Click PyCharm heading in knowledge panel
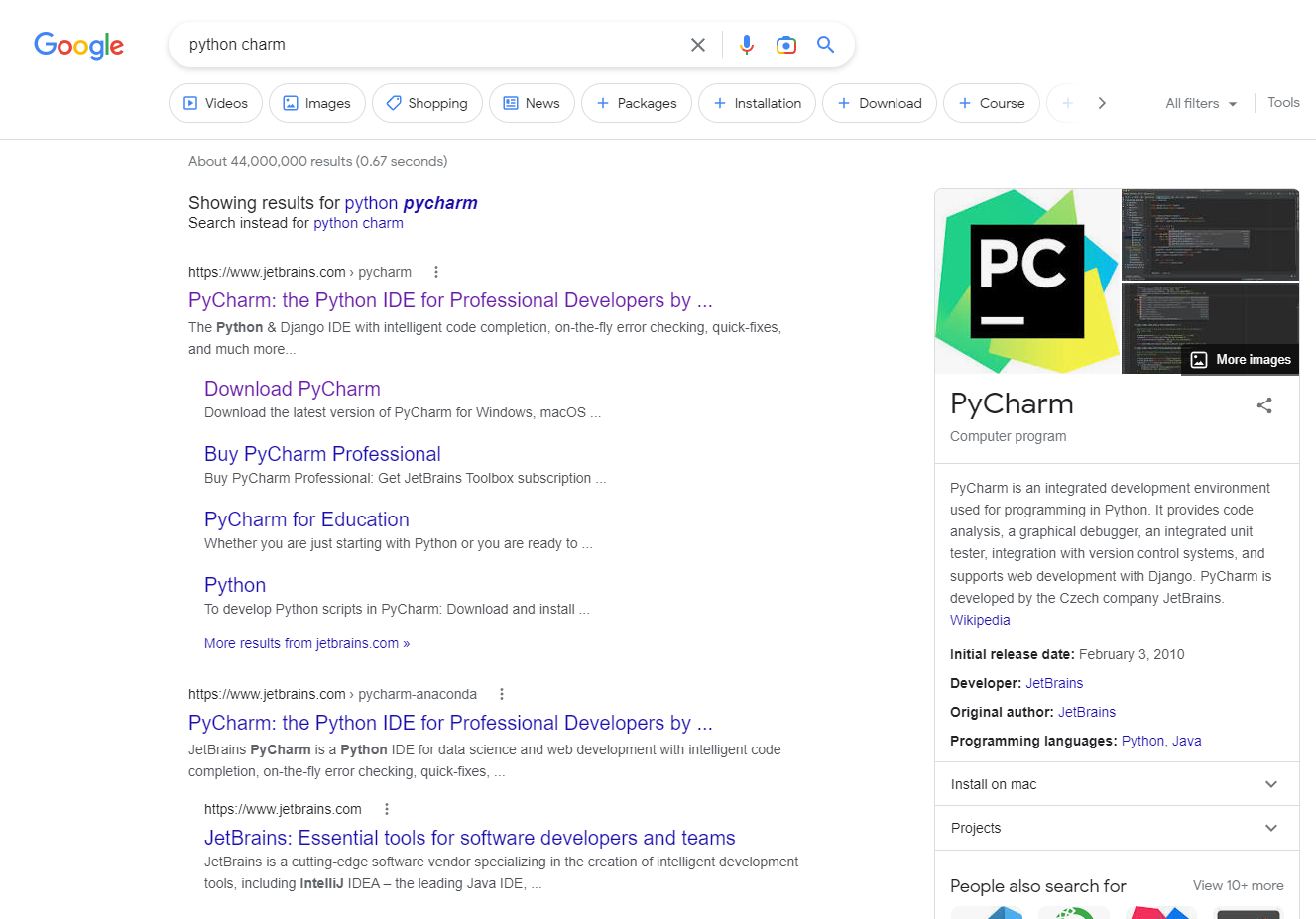Image resolution: width=1316 pixels, height=919 pixels. coord(1012,403)
